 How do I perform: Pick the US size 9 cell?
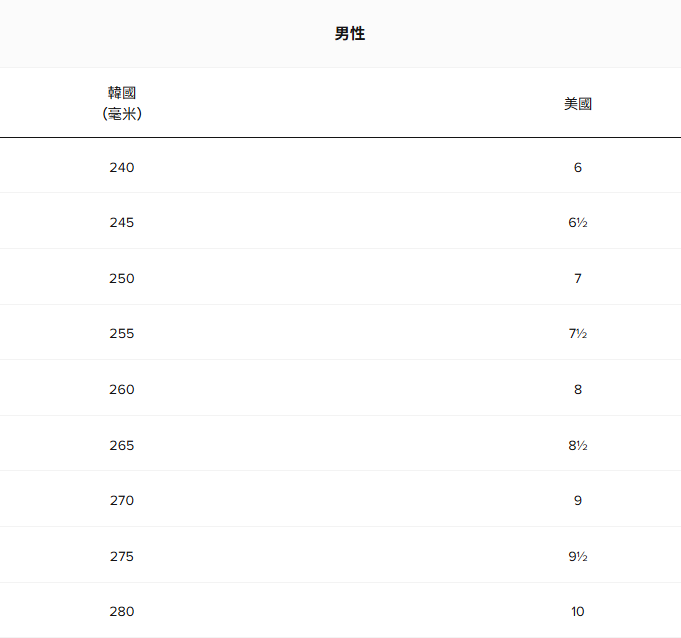coord(577,500)
